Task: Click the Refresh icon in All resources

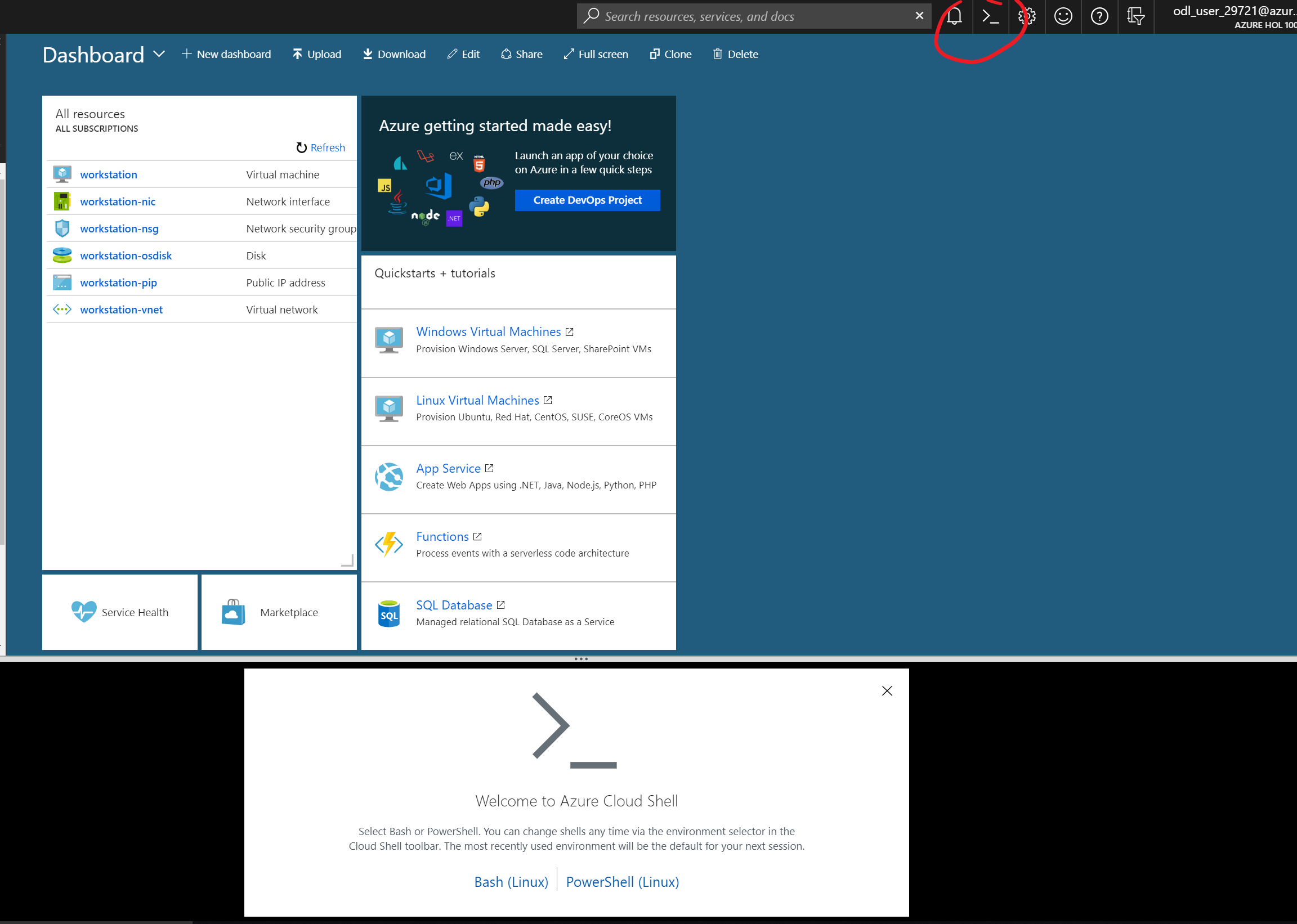Action: click(302, 148)
